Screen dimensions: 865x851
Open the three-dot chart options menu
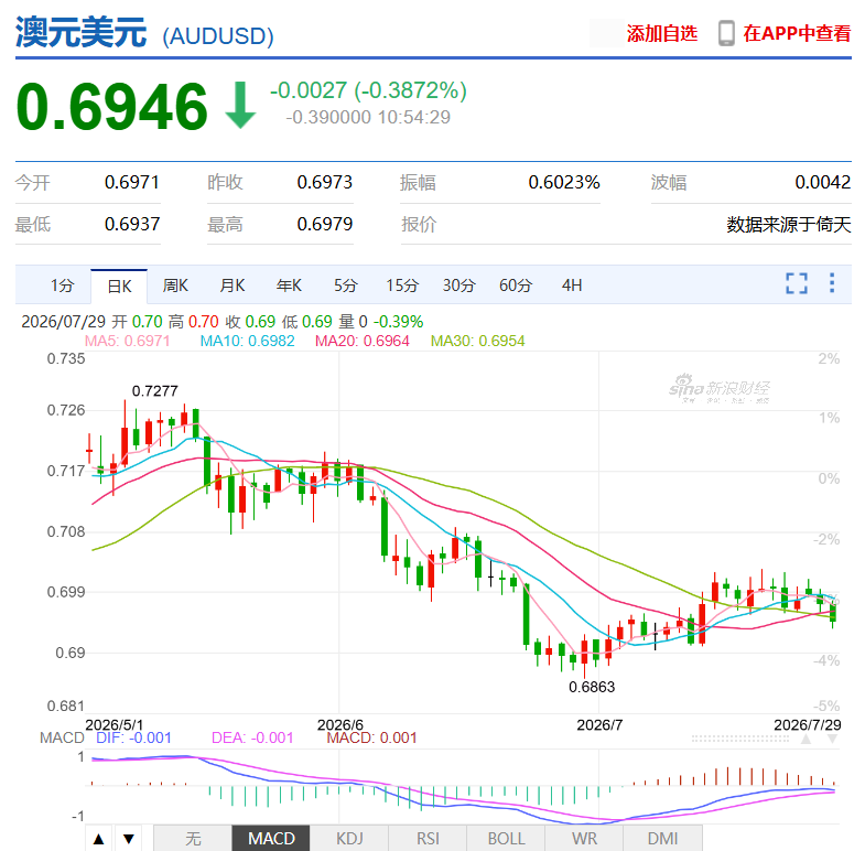[832, 283]
